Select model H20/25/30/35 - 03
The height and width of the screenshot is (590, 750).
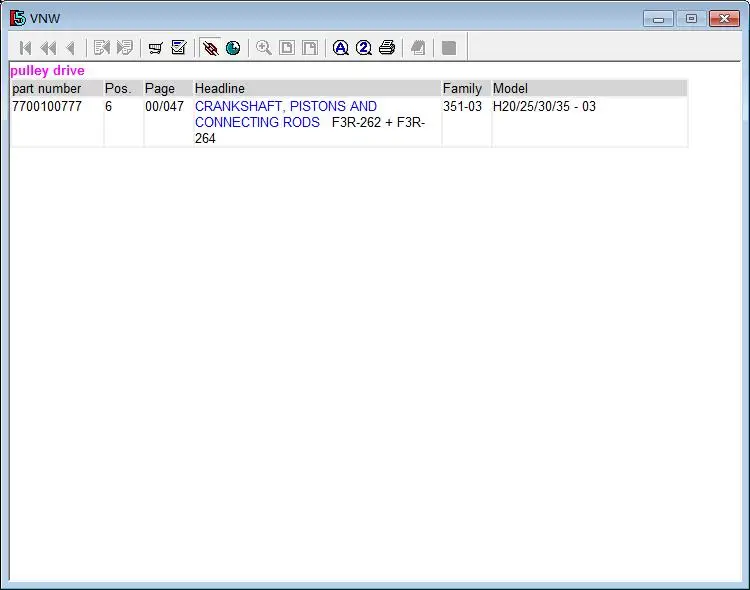point(544,106)
